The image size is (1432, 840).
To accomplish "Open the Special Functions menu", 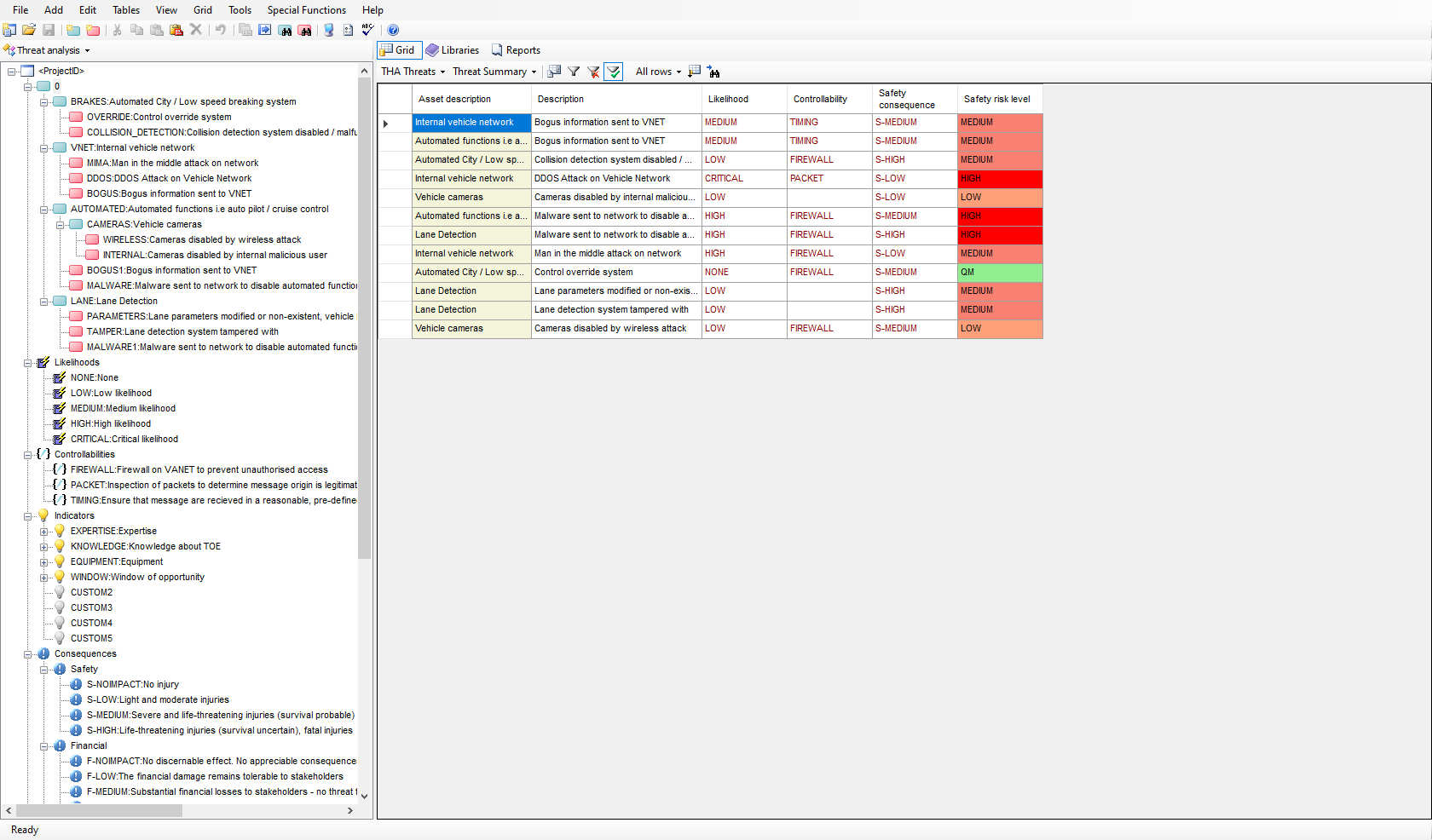I will (x=306, y=10).
